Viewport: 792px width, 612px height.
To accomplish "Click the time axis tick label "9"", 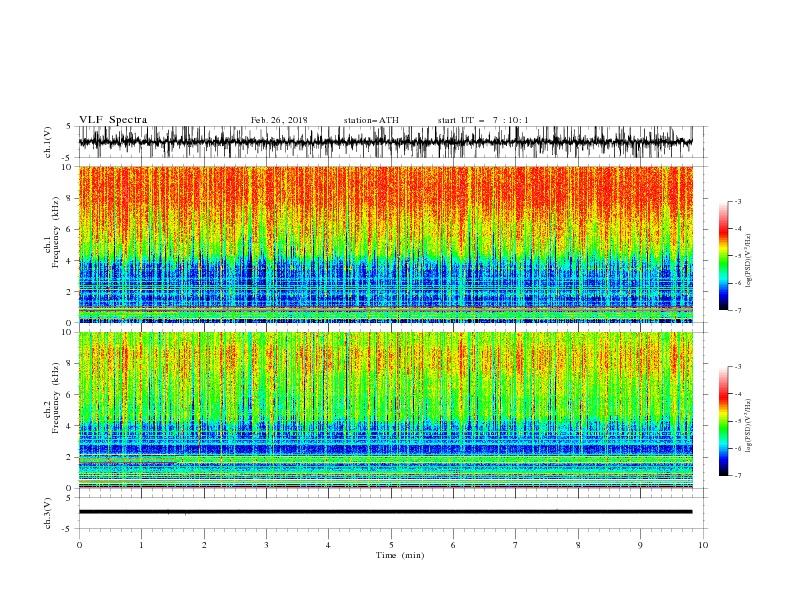I will point(640,545).
